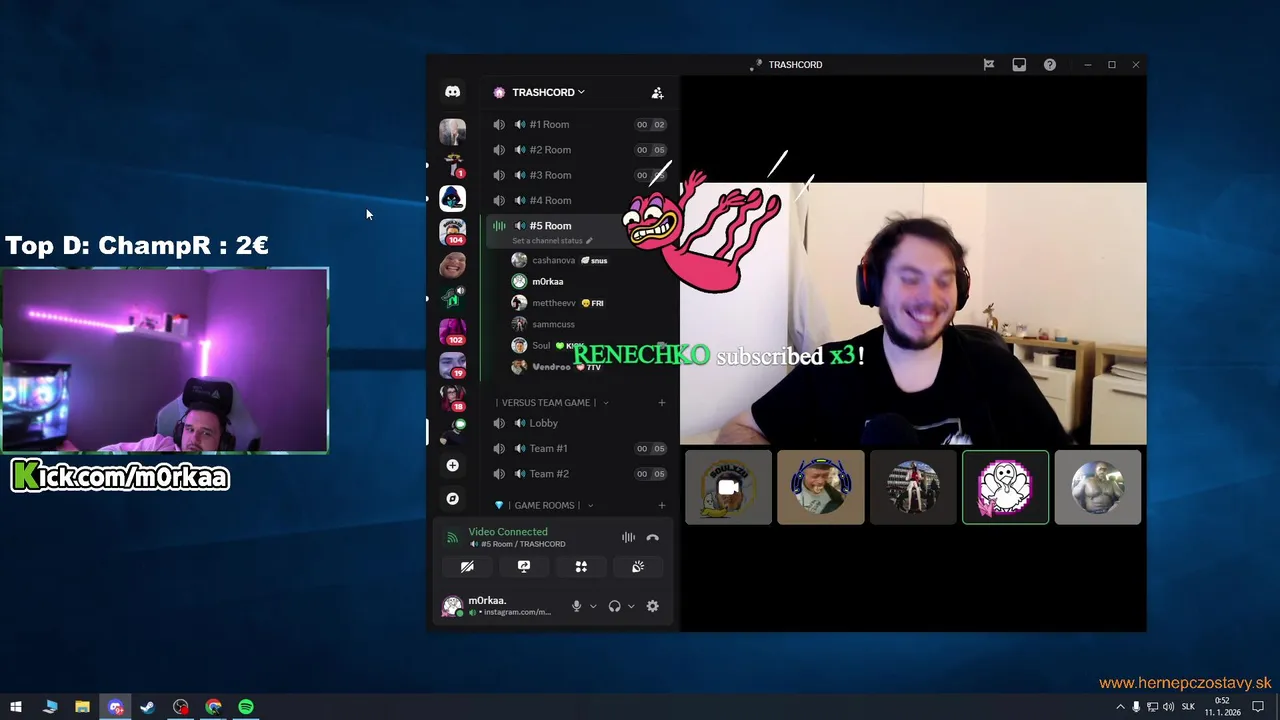Click Set a channel status text
This screenshot has width=1280, height=720.
547,241
